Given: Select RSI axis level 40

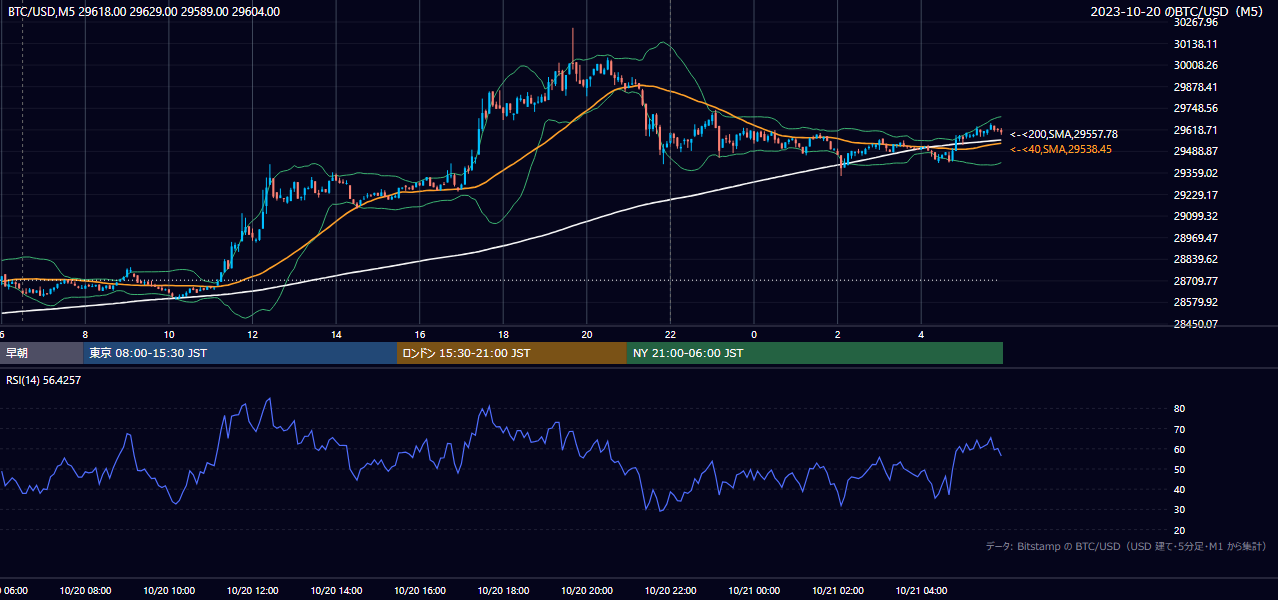Looking at the screenshot, I should click(1180, 489).
